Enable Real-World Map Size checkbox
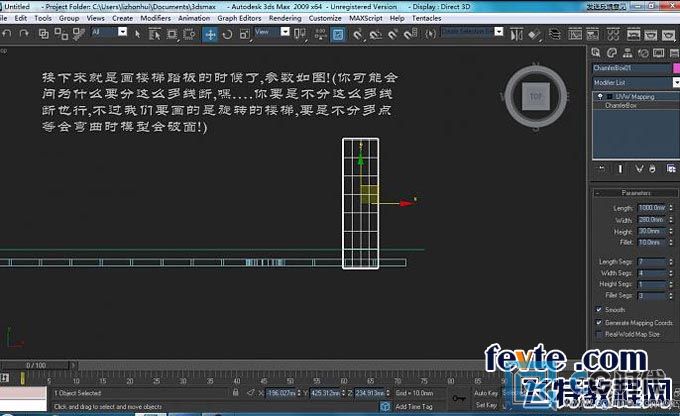 coord(599,334)
